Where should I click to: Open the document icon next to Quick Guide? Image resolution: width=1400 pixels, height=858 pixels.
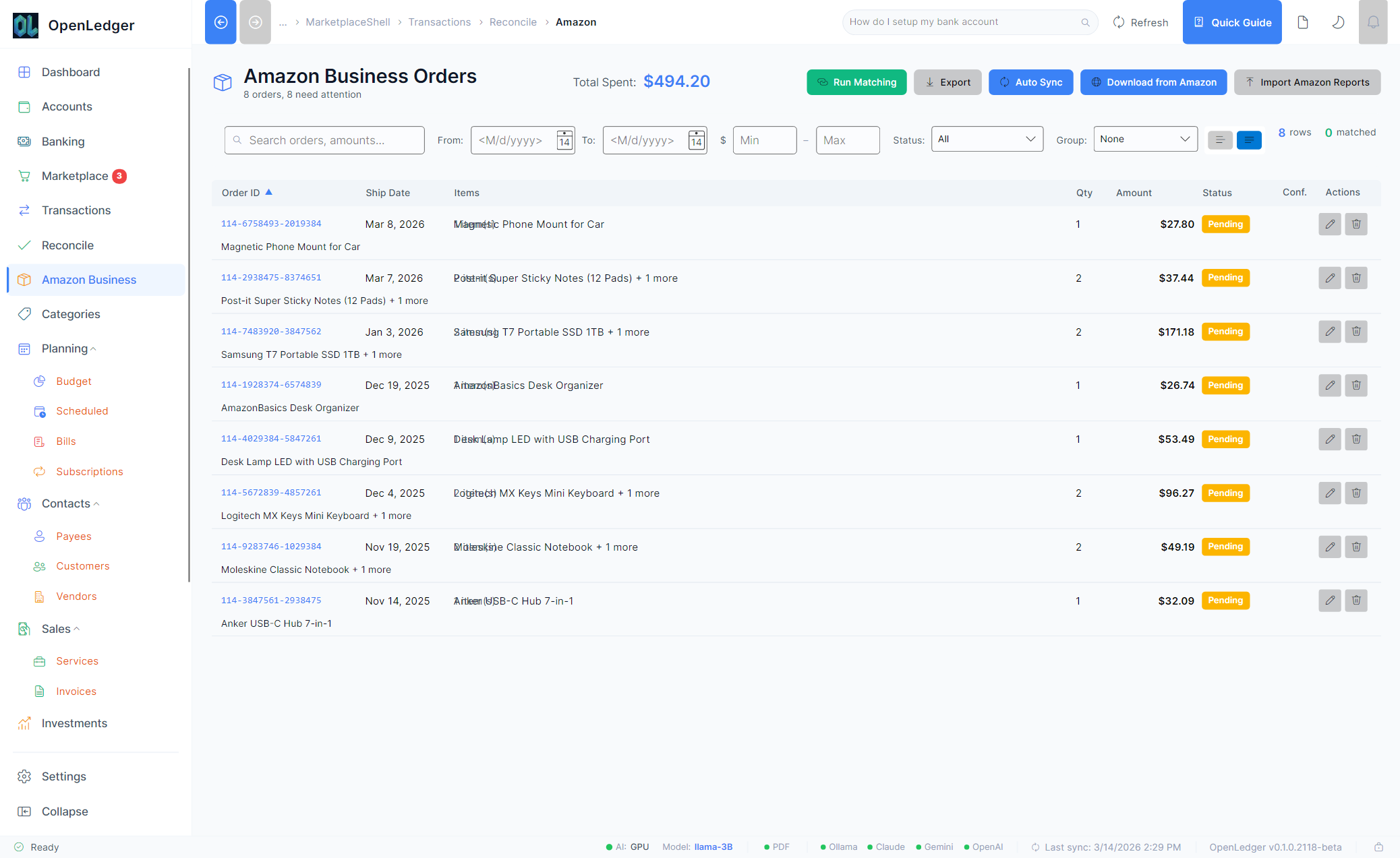(1302, 22)
